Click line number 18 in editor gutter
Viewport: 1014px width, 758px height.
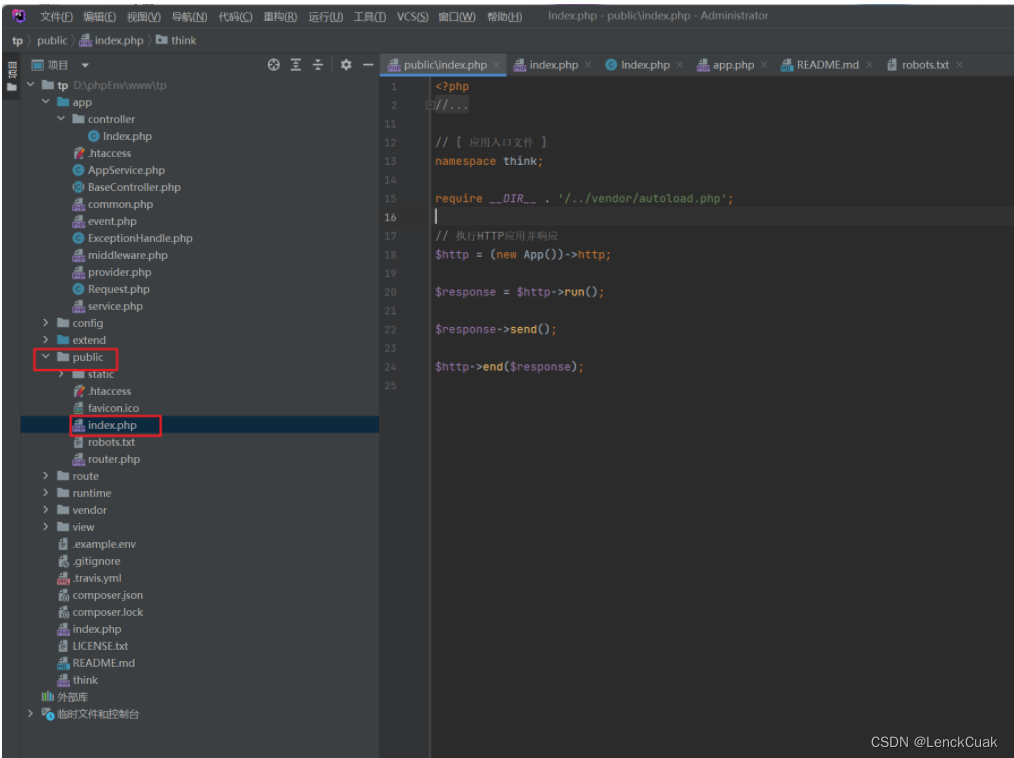point(391,255)
